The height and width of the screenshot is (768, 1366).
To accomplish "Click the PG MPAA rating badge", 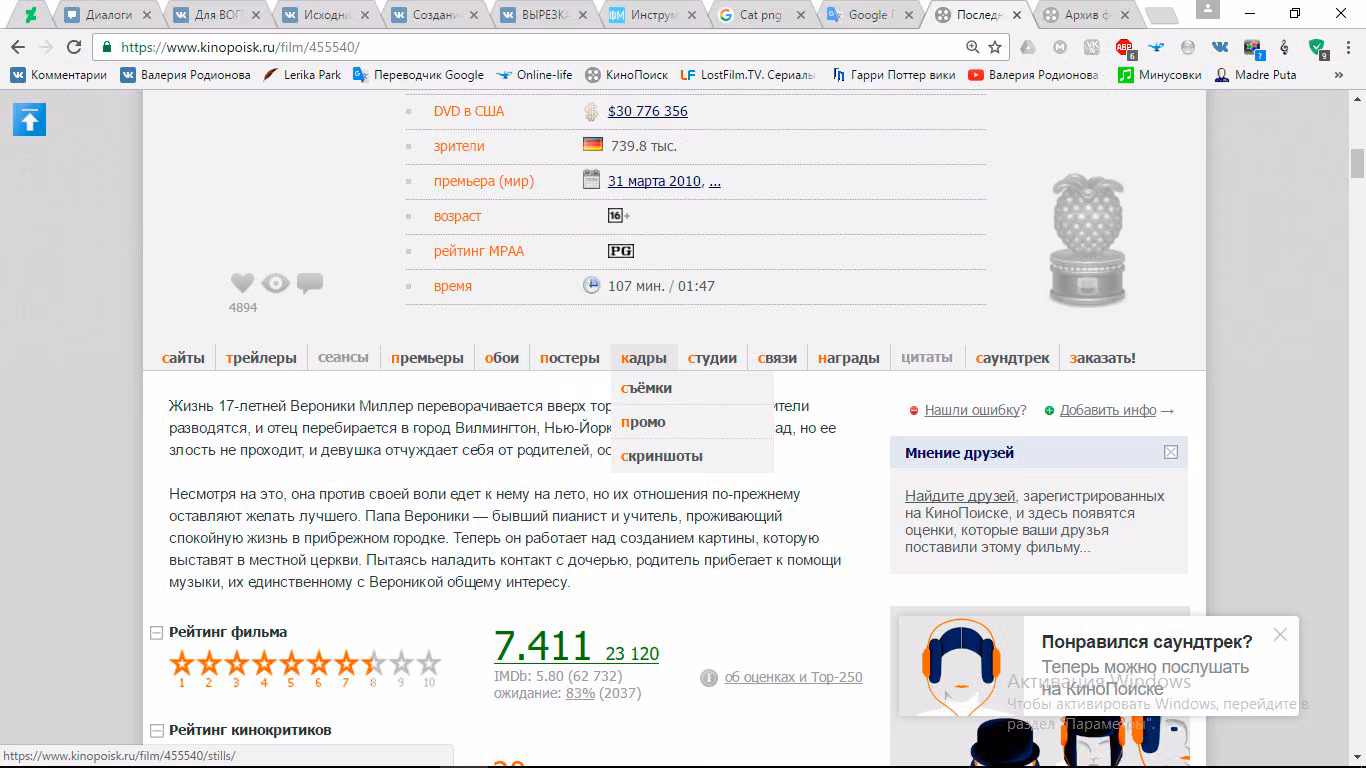I will click(621, 251).
